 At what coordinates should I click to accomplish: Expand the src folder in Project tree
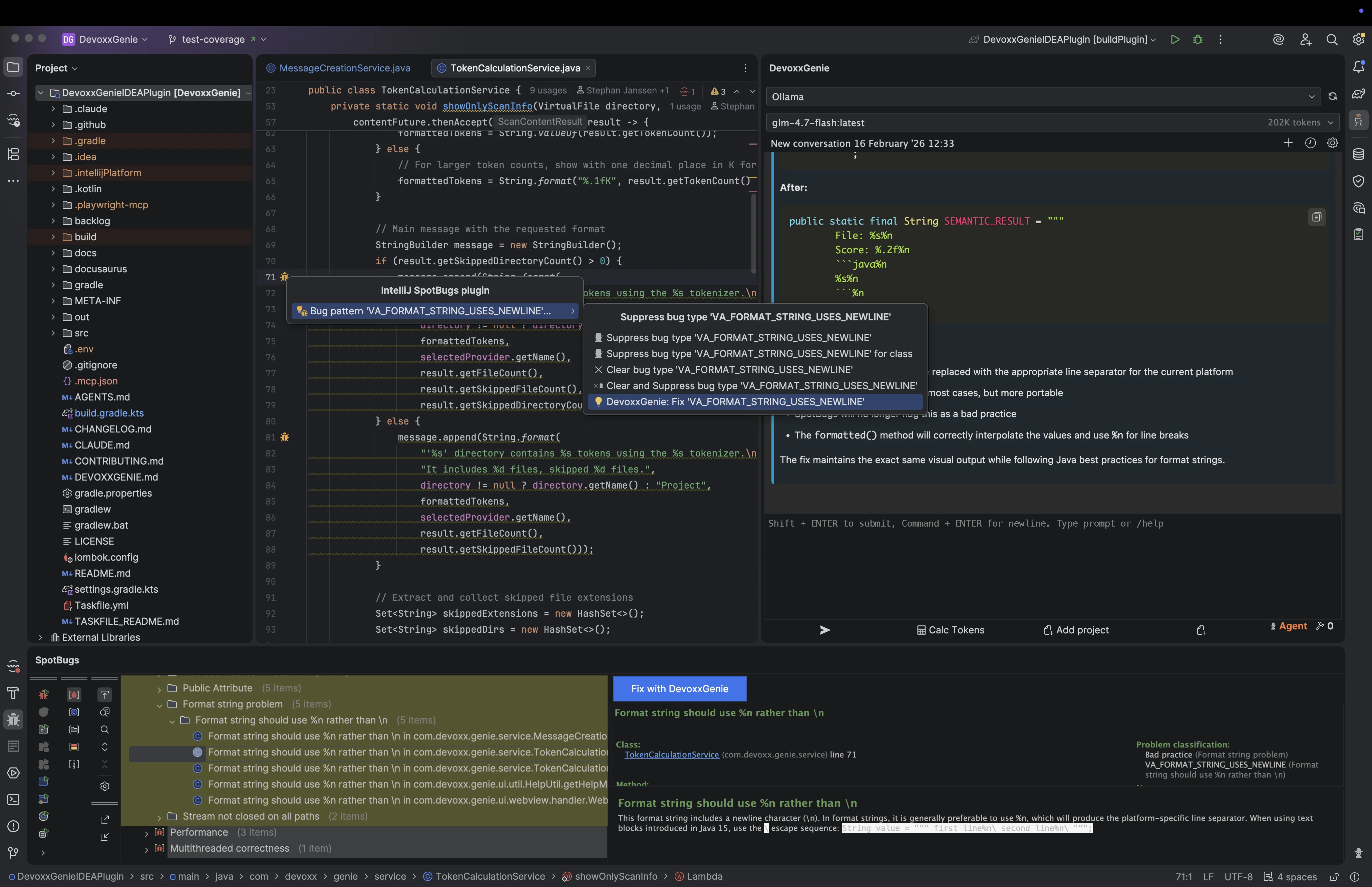53,333
